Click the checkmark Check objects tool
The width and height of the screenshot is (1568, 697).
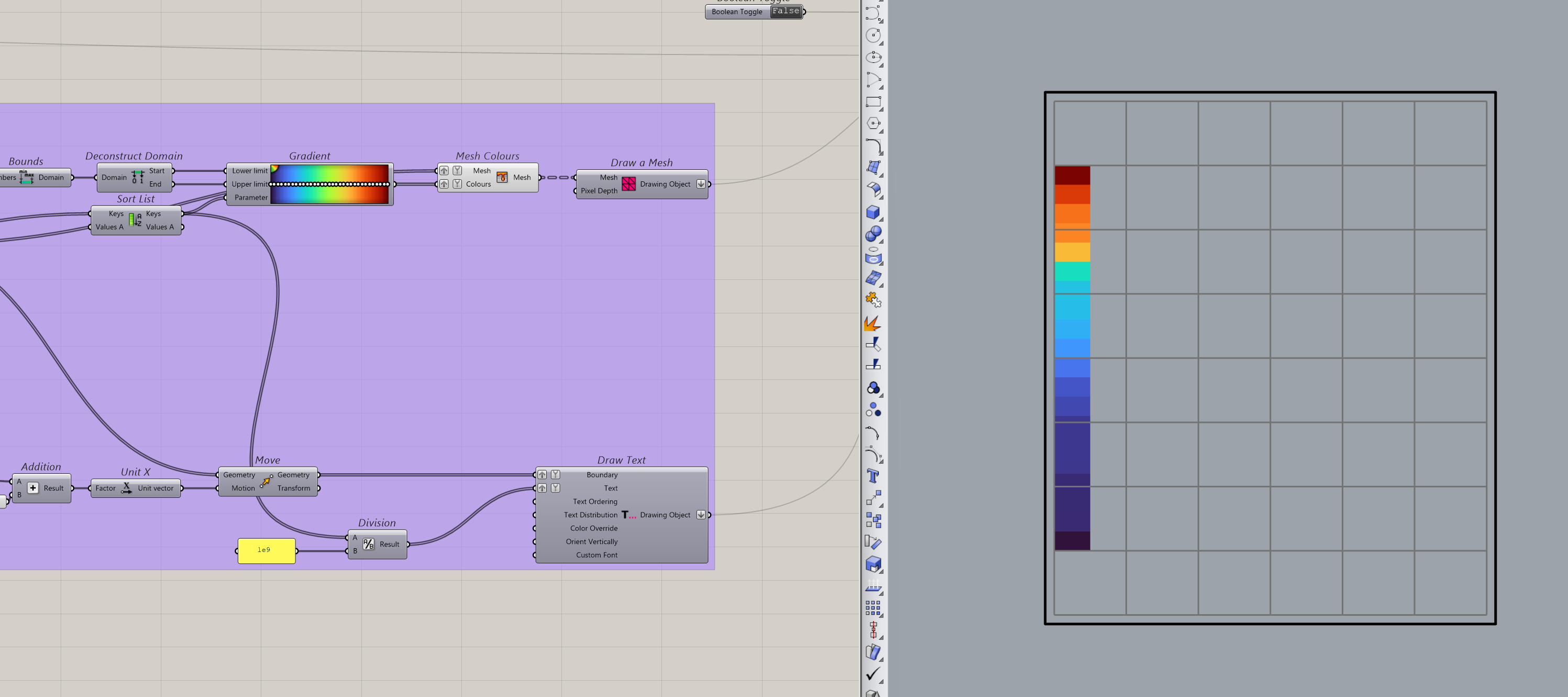873,673
